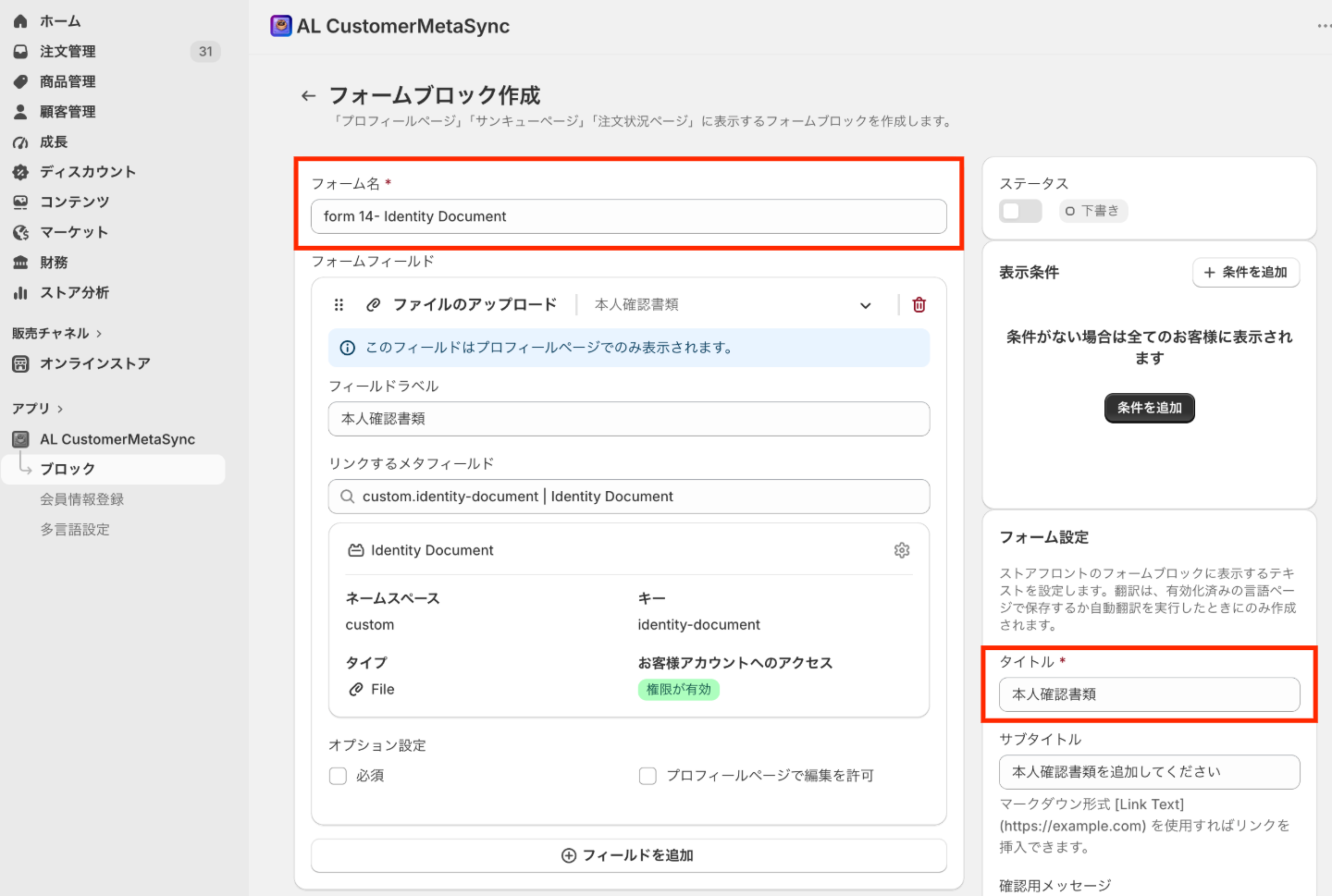Check the 必須 checkbox
The height and width of the screenshot is (896, 1332).
339,776
